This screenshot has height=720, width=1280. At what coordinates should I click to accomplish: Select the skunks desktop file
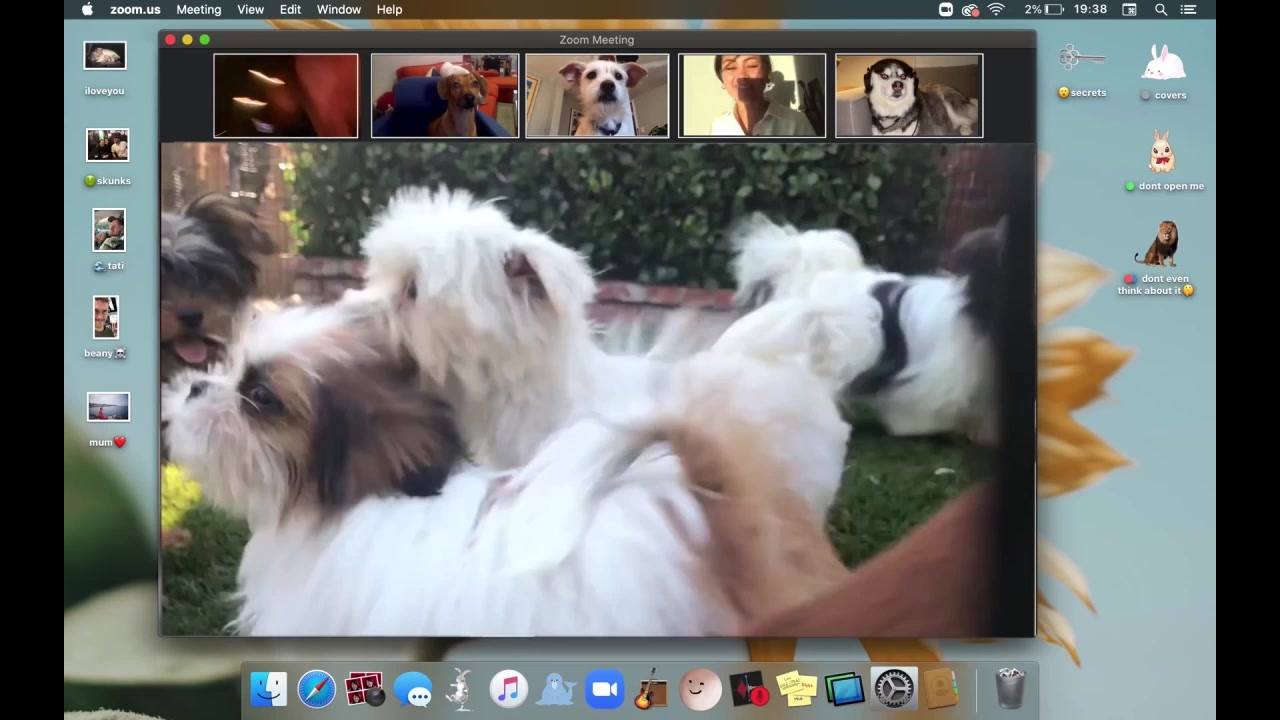point(108,158)
